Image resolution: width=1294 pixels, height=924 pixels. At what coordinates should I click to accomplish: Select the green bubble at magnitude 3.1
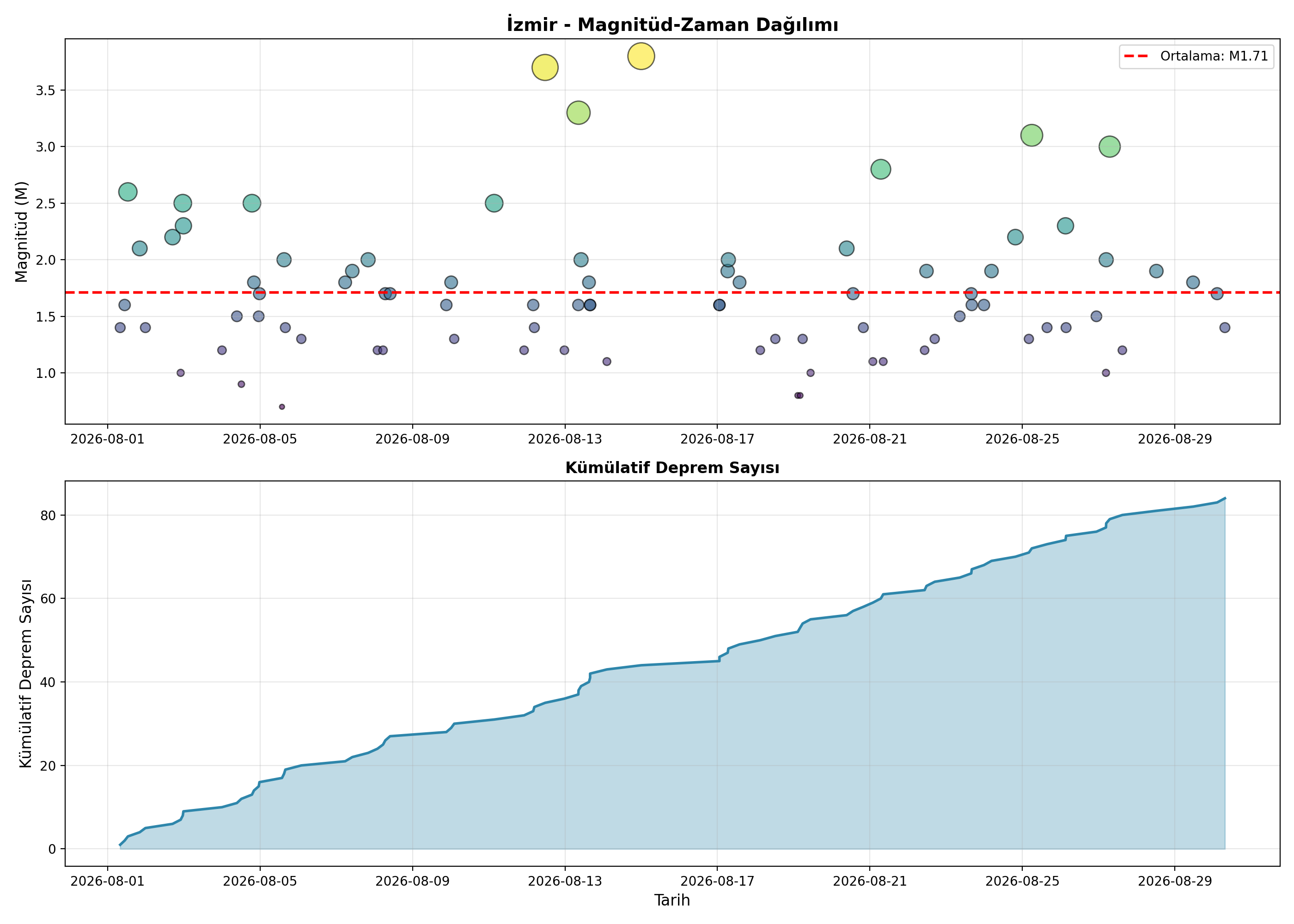coord(1032,135)
